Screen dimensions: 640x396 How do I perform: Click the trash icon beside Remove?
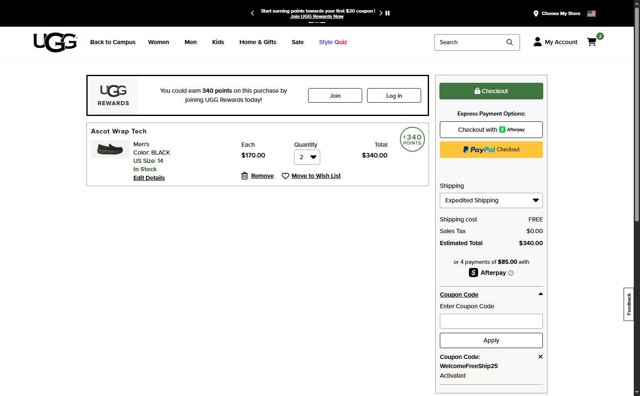244,176
